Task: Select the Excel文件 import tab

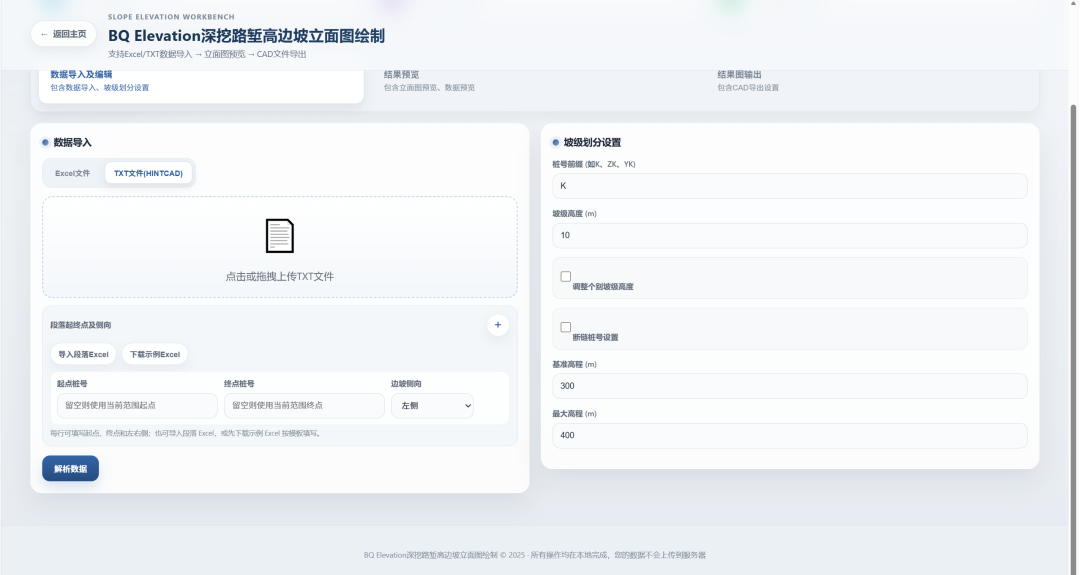Action: click(72, 174)
